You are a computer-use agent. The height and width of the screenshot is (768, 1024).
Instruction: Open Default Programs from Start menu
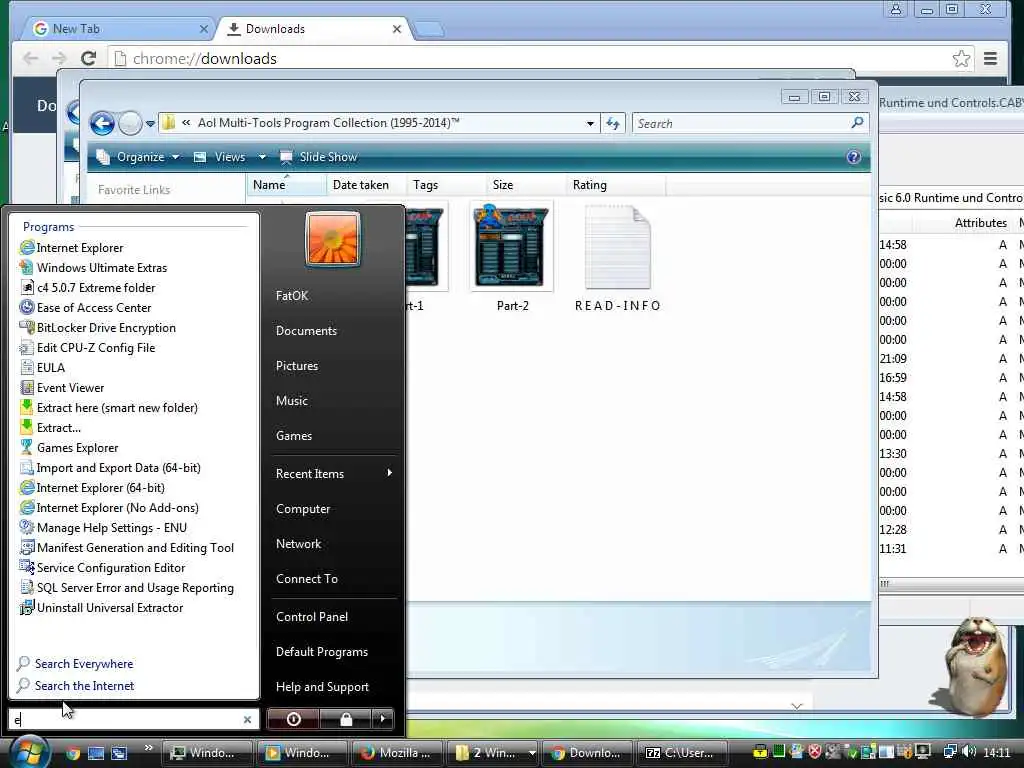(x=322, y=652)
